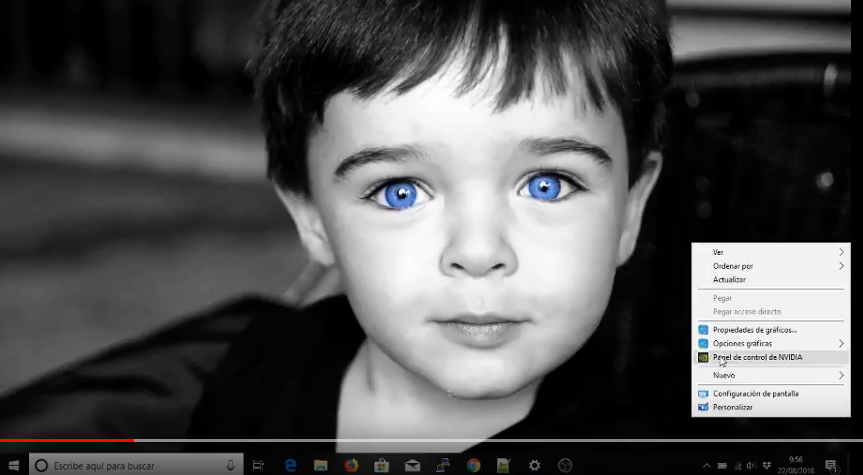The image size is (863, 475).
Task: Choose Actualizar in context menu
Action: pyautogui.click(x=729, y=280)
